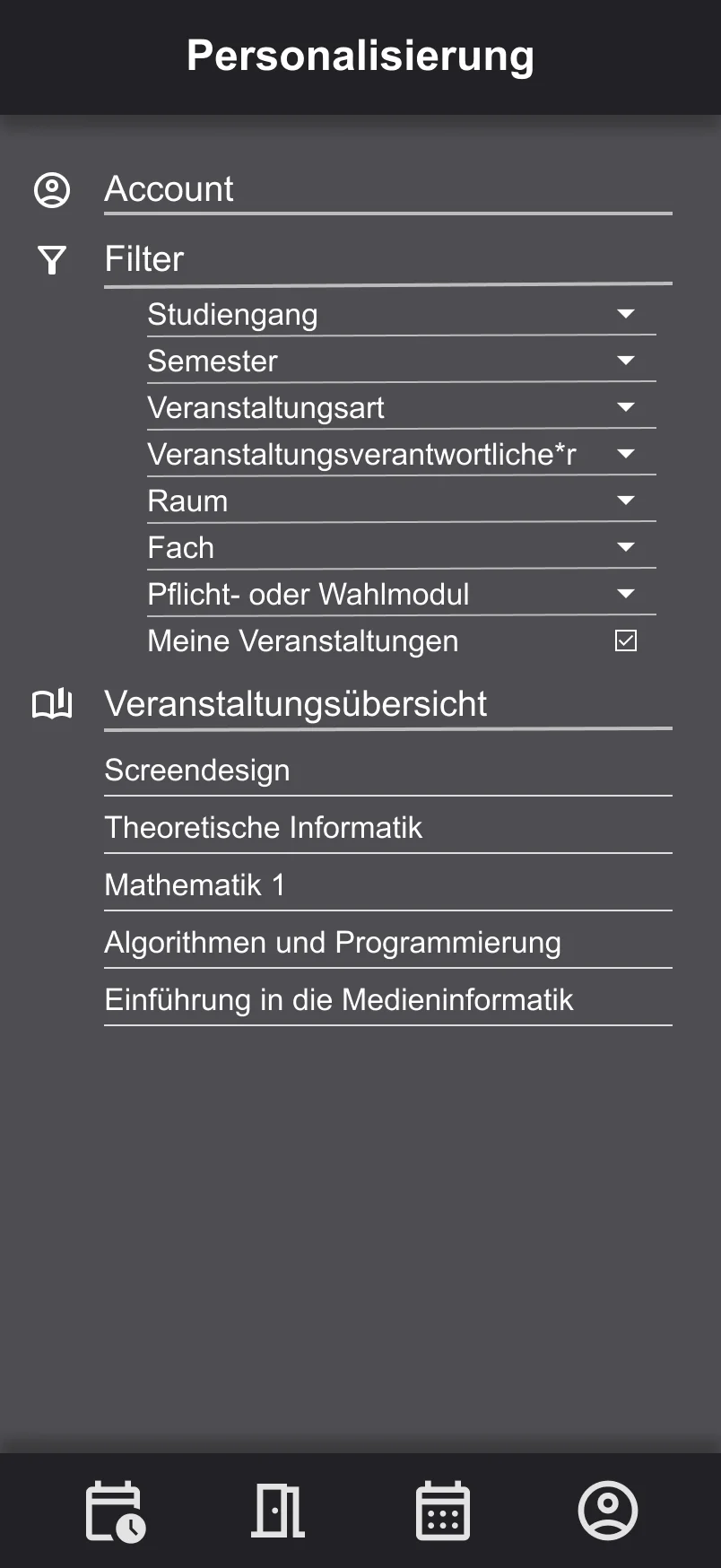This screenshot has height=1568, width=721.
Task: Open the calendar with clock tab
Action: [115, 1511]
